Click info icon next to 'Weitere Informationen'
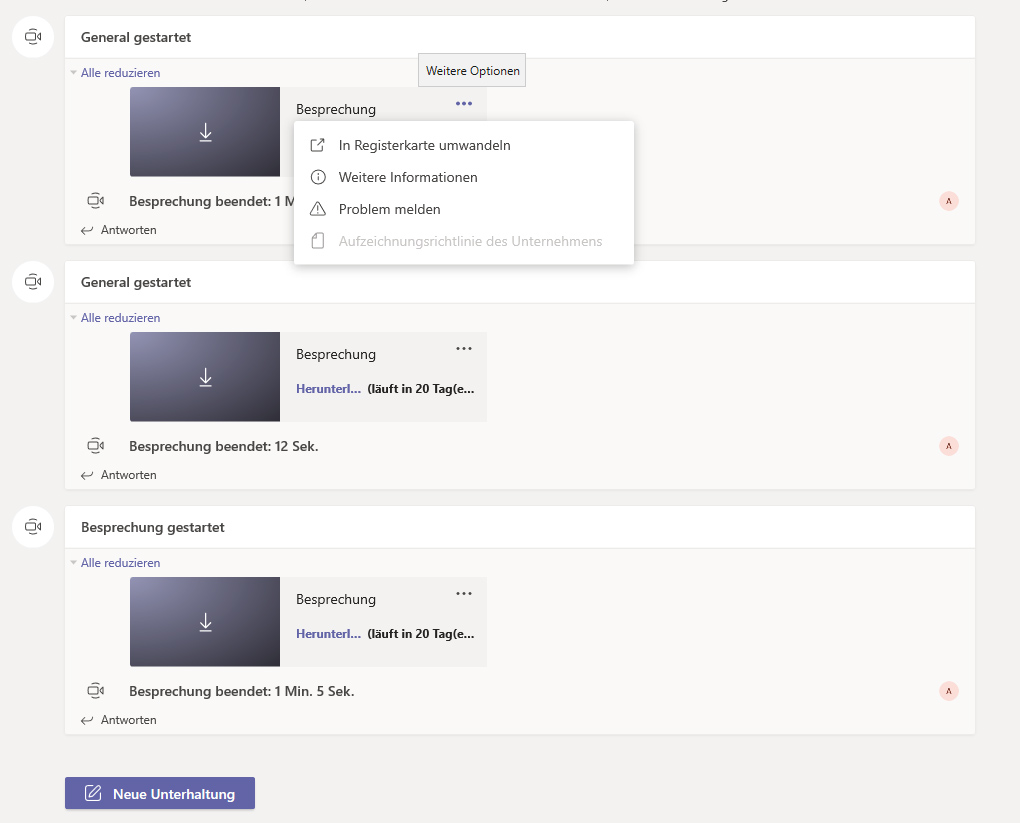The image size is (1020, 823). click(317, 177)
